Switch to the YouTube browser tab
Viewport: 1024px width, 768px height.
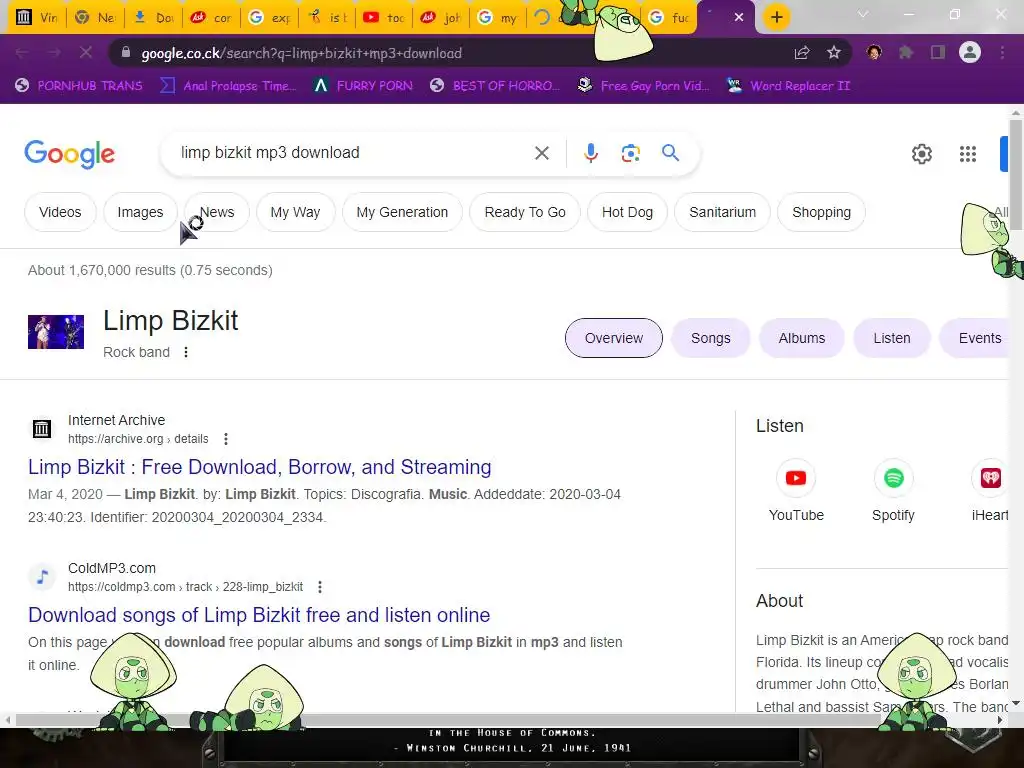[x=384, y=18]
